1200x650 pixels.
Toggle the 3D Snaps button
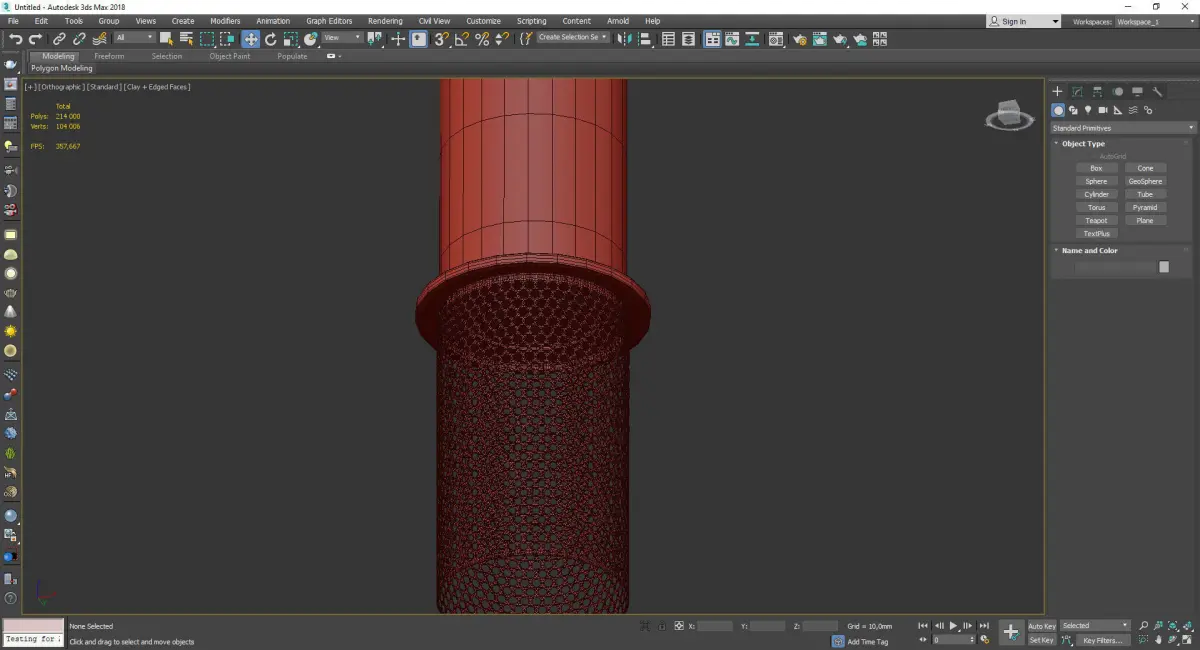442,39
